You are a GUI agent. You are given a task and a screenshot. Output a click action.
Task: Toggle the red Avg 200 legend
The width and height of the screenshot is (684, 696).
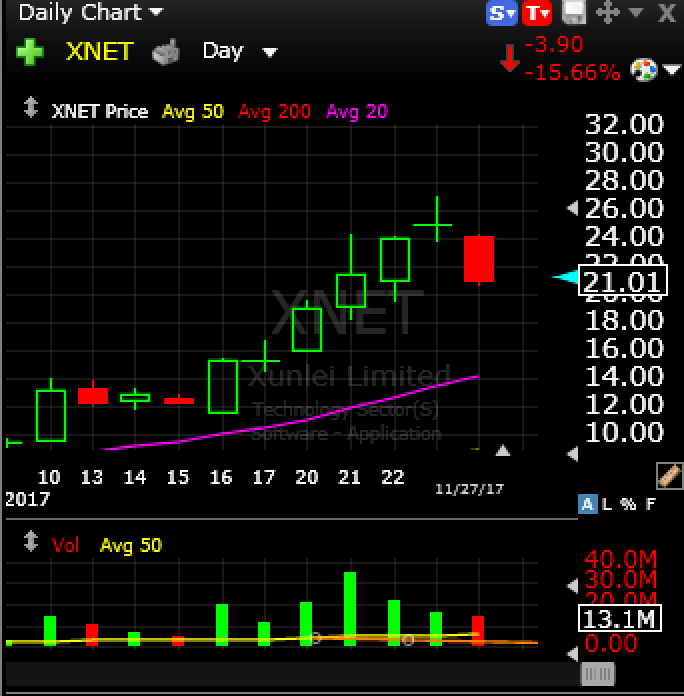274,111
